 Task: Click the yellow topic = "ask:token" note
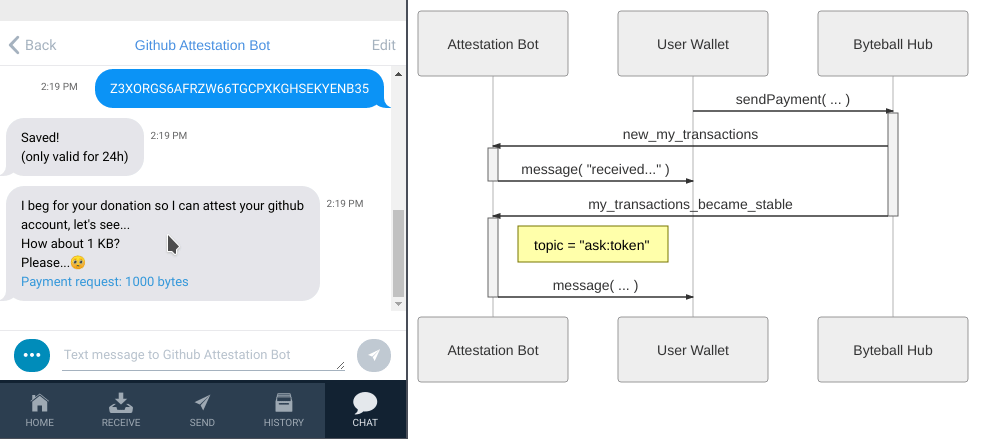pos(592,244)
